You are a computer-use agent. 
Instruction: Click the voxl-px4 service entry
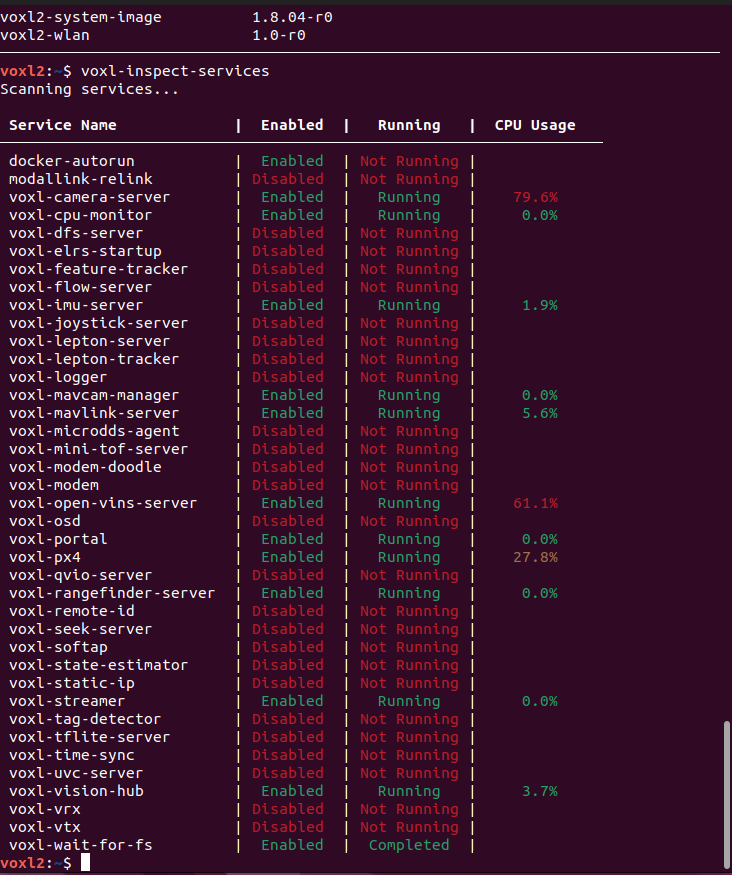44,557
